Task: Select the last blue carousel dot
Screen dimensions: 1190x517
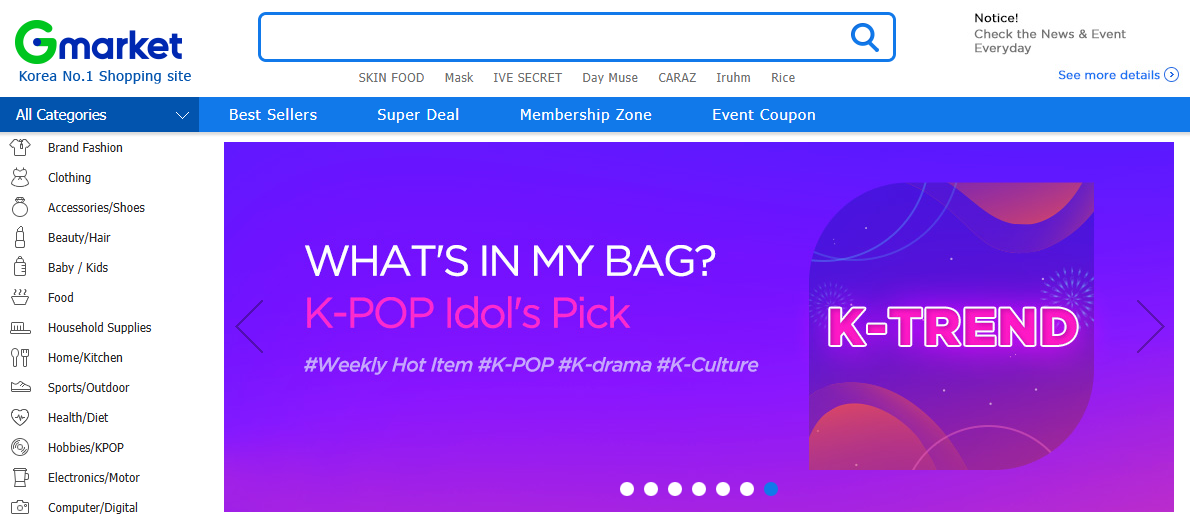Action: point(770,489)
